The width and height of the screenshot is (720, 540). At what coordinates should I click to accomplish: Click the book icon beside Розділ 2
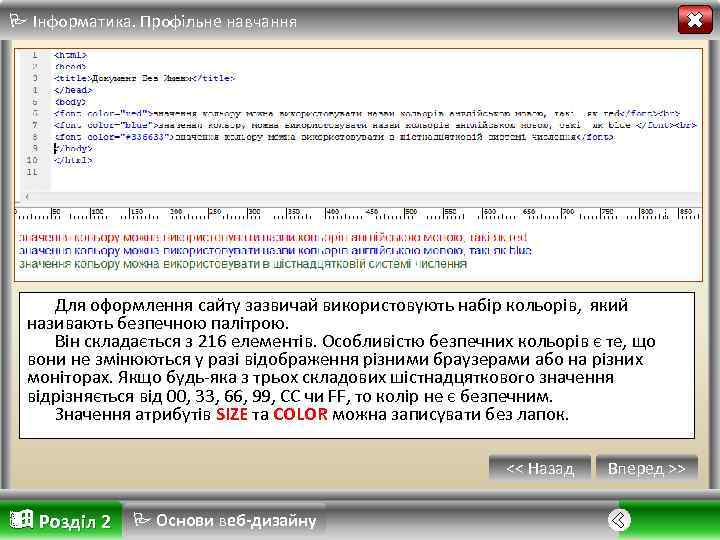[21, 520]
